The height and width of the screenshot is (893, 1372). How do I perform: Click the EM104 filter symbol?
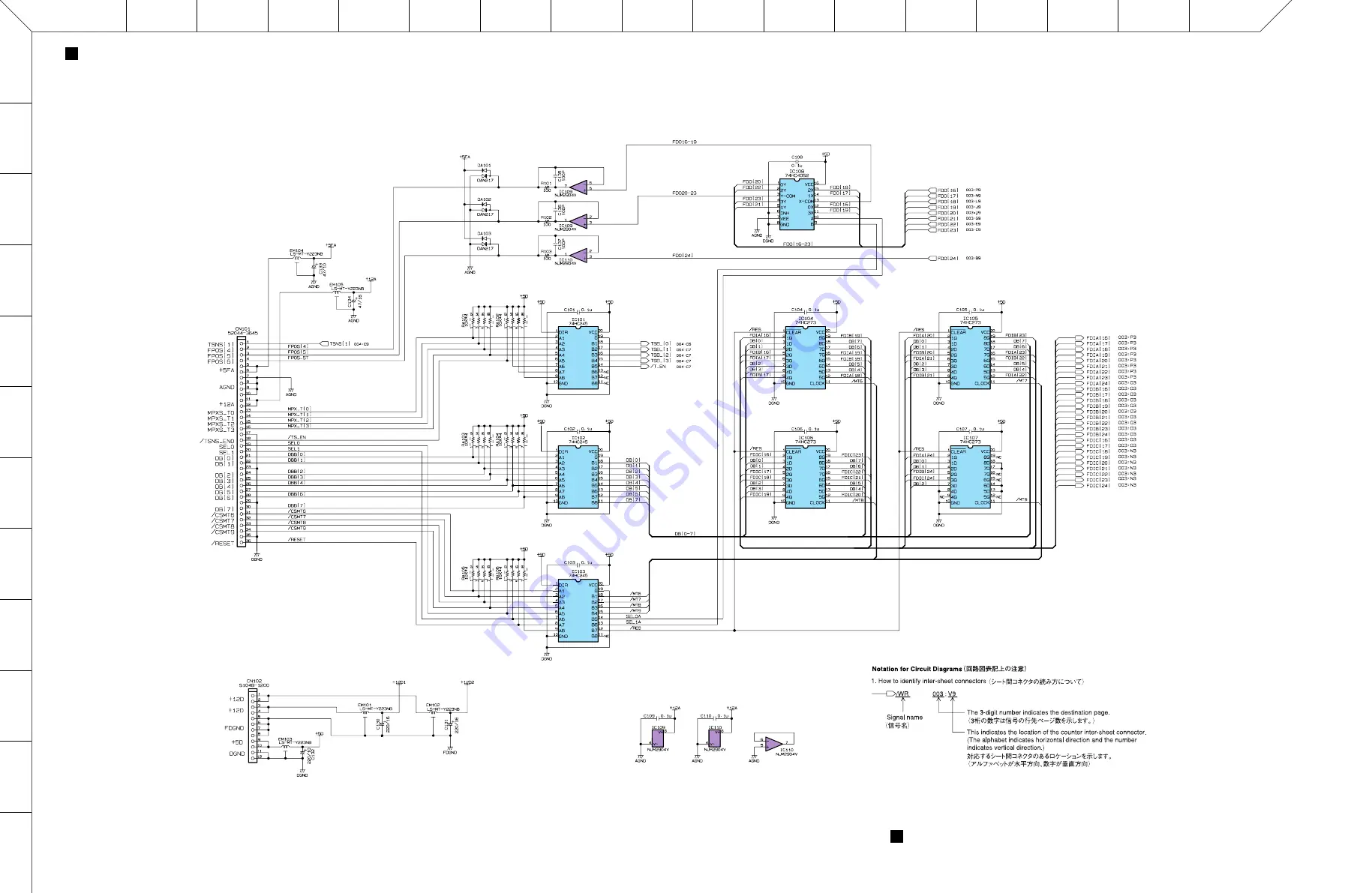tap(298, 259)
